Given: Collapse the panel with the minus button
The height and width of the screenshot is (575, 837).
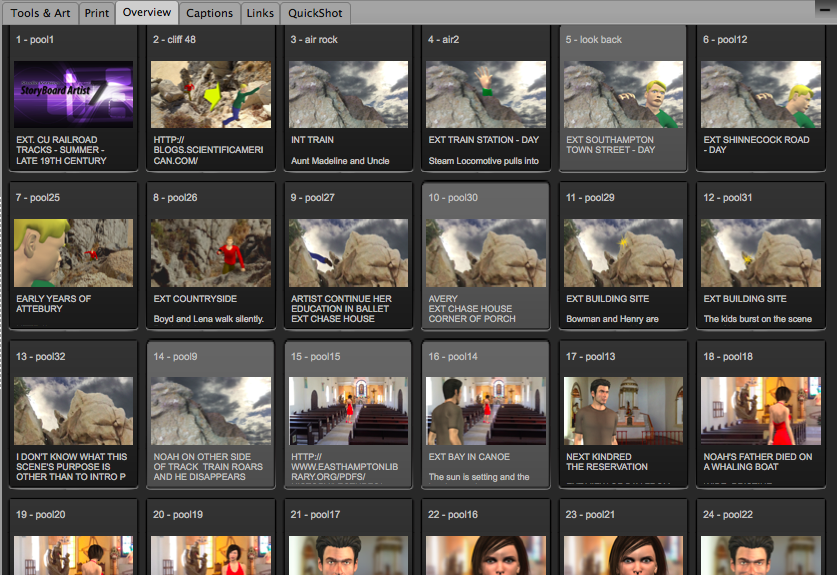Looking at the screenshot, I should [825, 9].
